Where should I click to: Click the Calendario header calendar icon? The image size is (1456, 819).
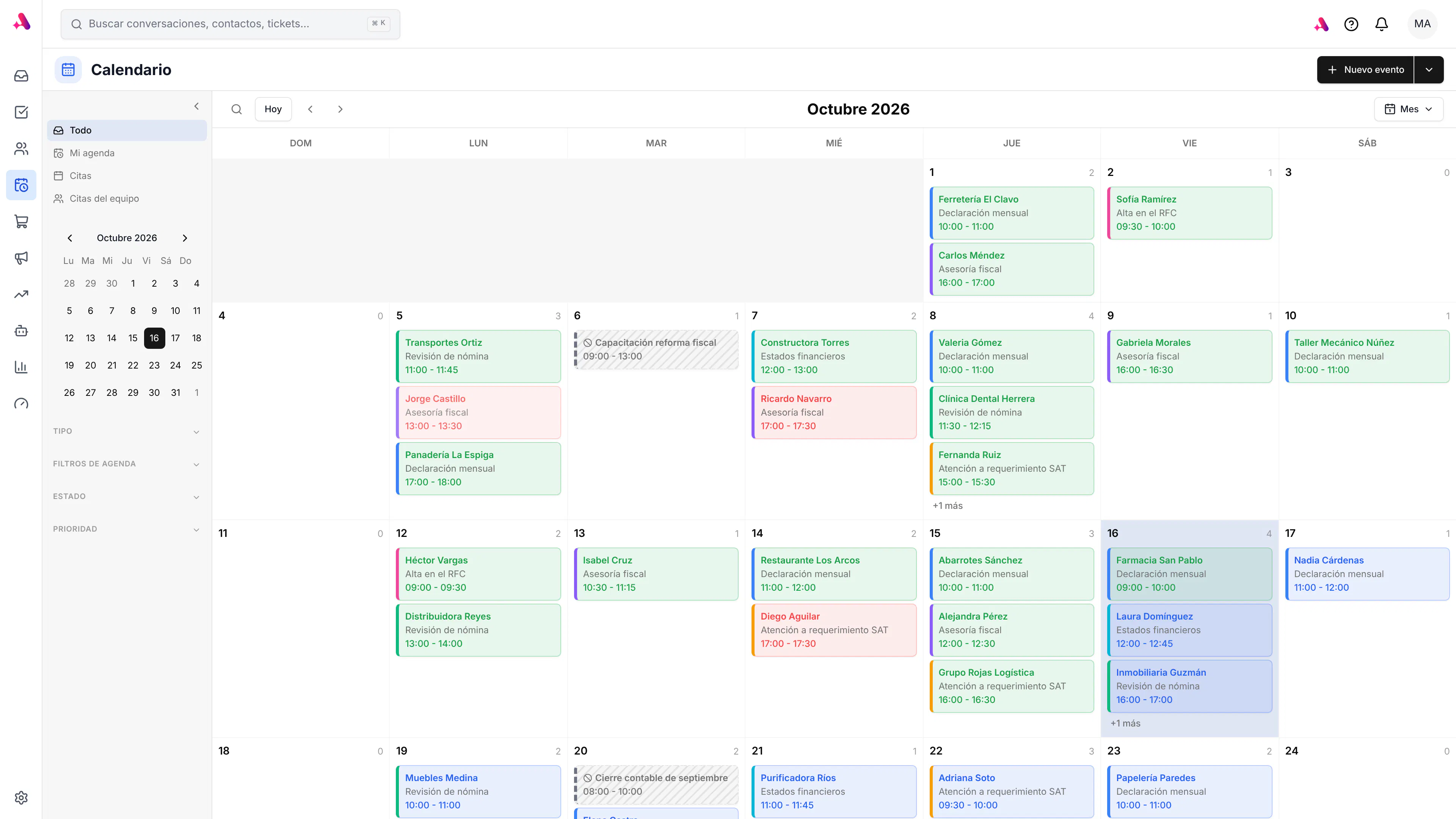[x=68, y=69]
